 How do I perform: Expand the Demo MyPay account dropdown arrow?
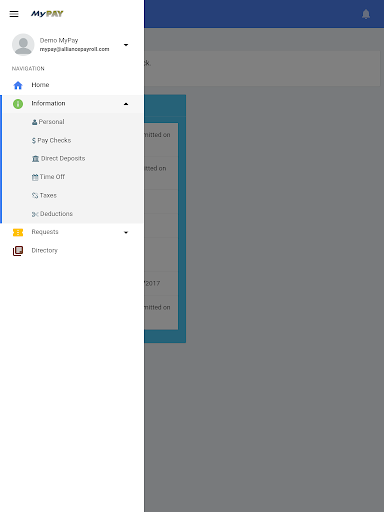[126, 45]
